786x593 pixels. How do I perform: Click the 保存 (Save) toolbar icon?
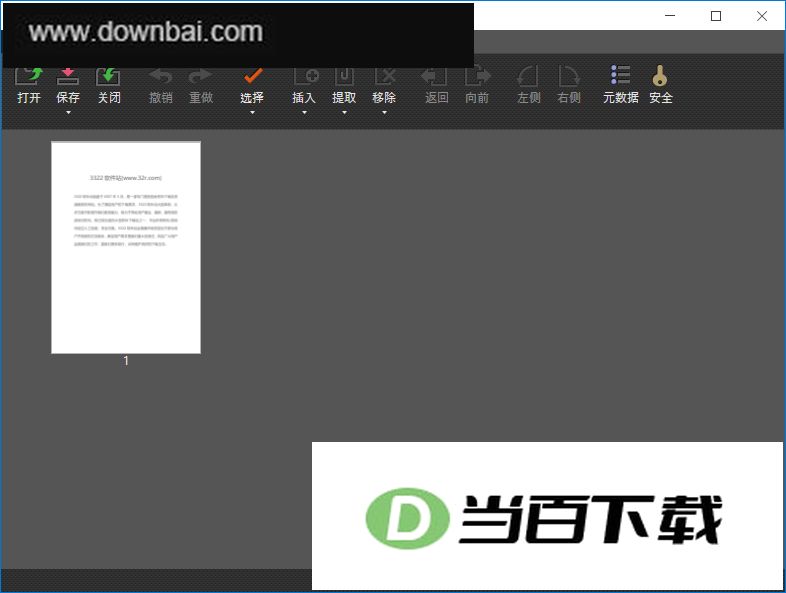click(x=68, y=77)
